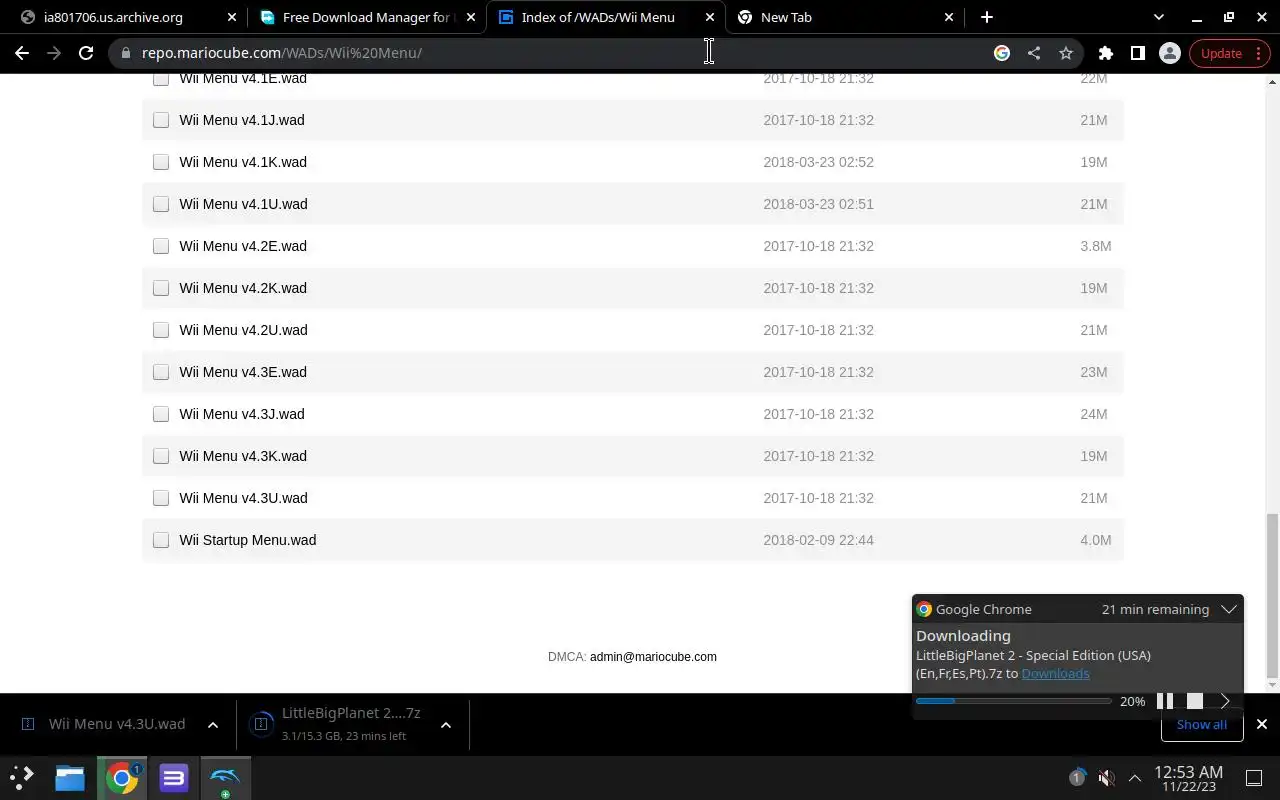This screenshot has height=800, width=1280.
Task: Tick checkbox for Wii Menu v4.1U.wad
Action: tap(161, 204)
